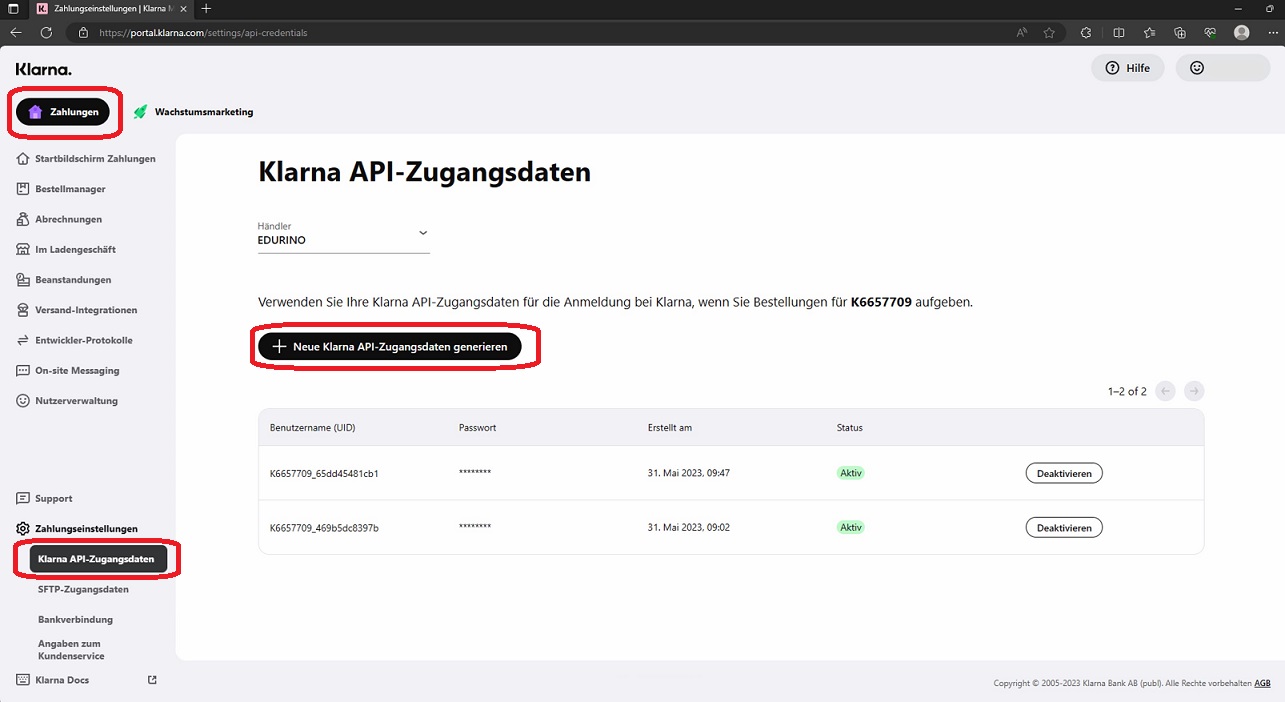Open Nutzerverwaltung
The height and width of the screenshot is (702, 1285).
(76, 401)
